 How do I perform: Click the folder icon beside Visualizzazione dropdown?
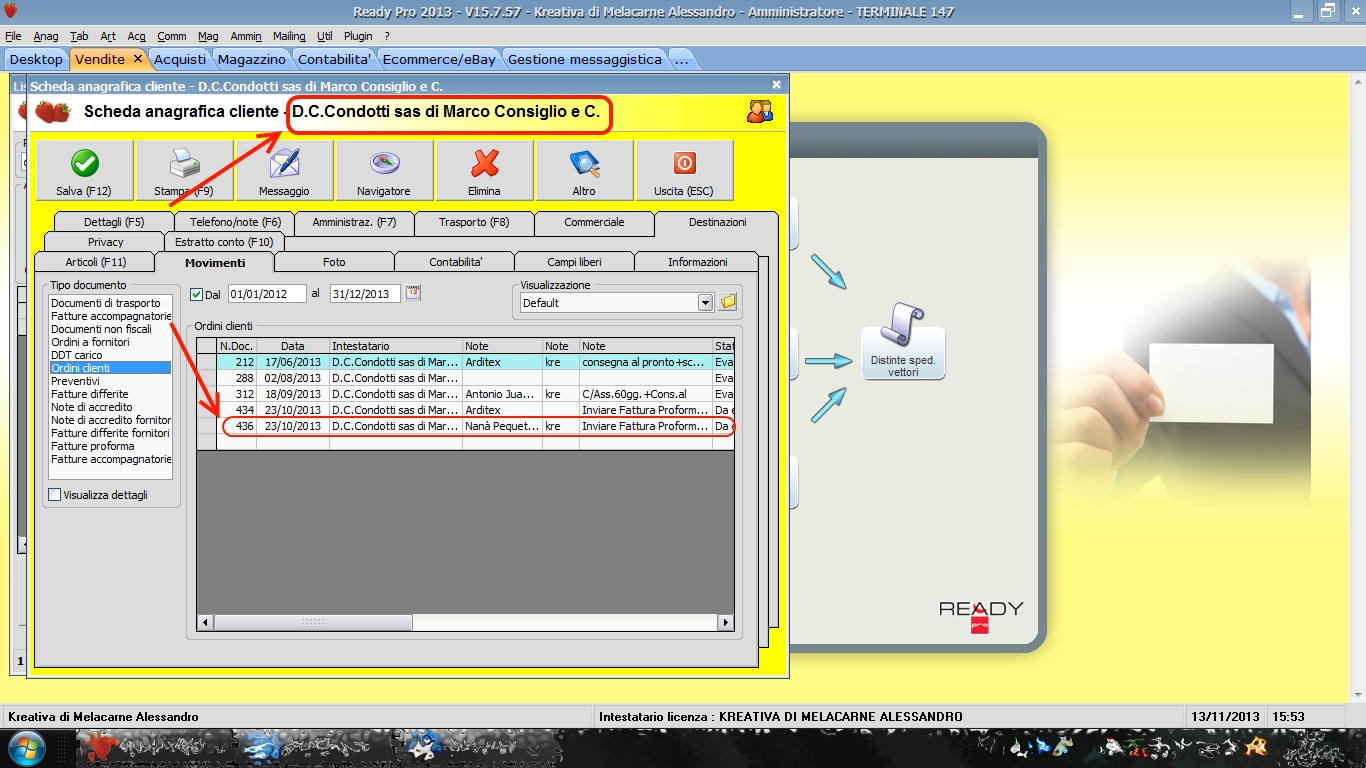coord(728,302)
